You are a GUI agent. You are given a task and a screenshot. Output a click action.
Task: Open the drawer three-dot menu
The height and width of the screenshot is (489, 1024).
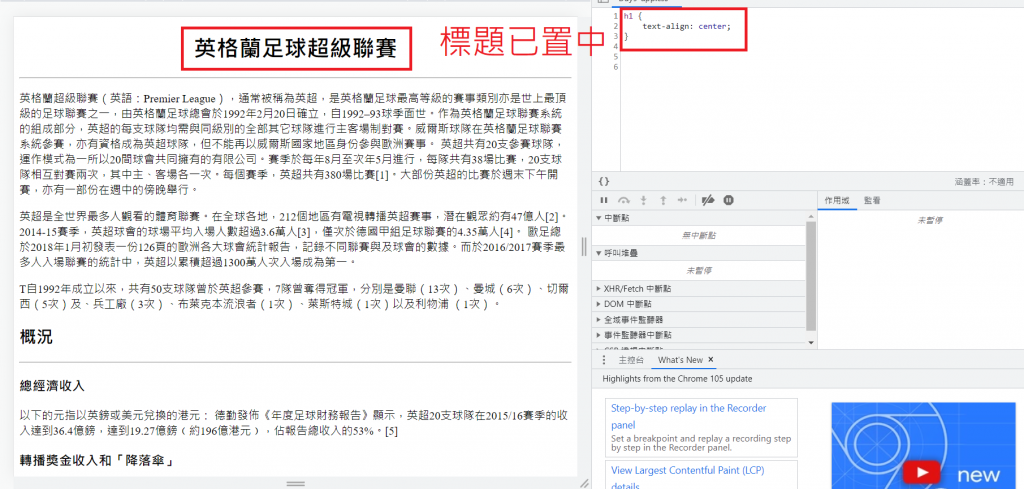click(x=604, y=360)
